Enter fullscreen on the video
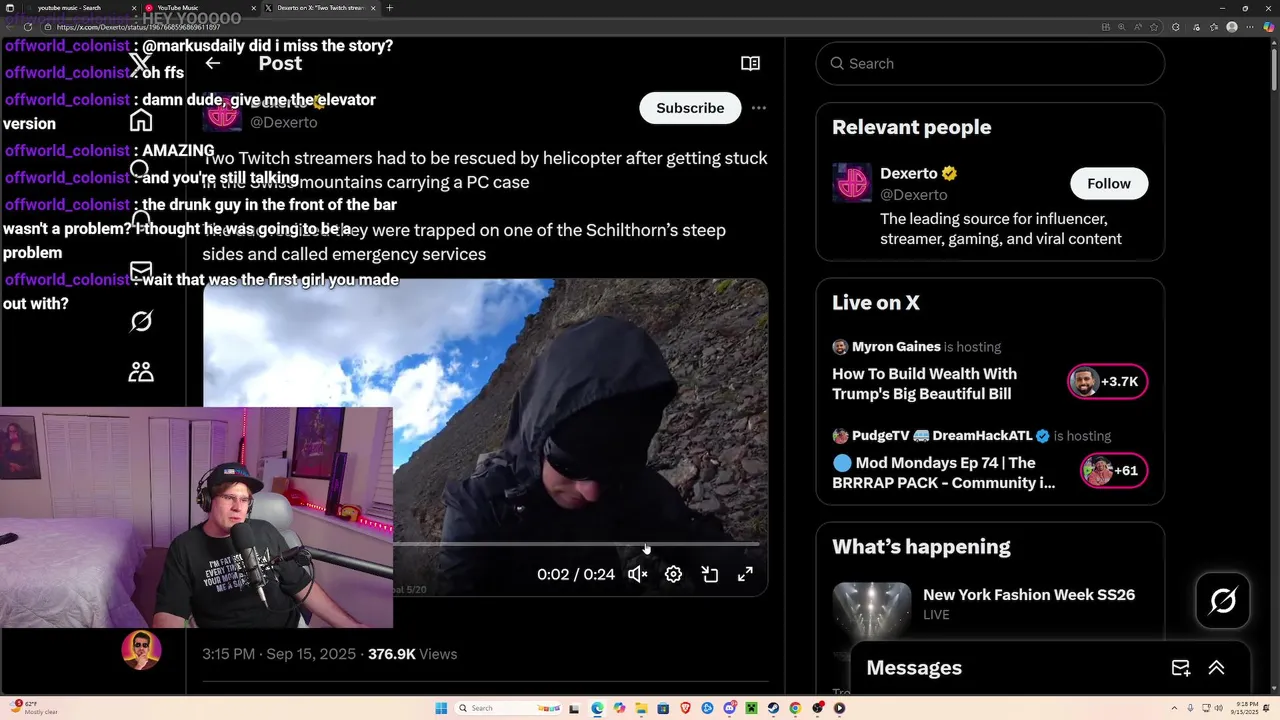Screen dimensions: 1280x720 745,574
